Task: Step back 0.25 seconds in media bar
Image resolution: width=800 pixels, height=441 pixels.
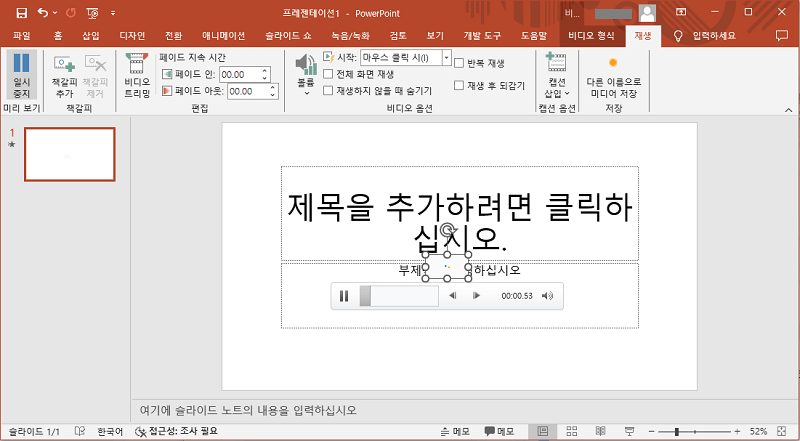Action: point(452,296)
